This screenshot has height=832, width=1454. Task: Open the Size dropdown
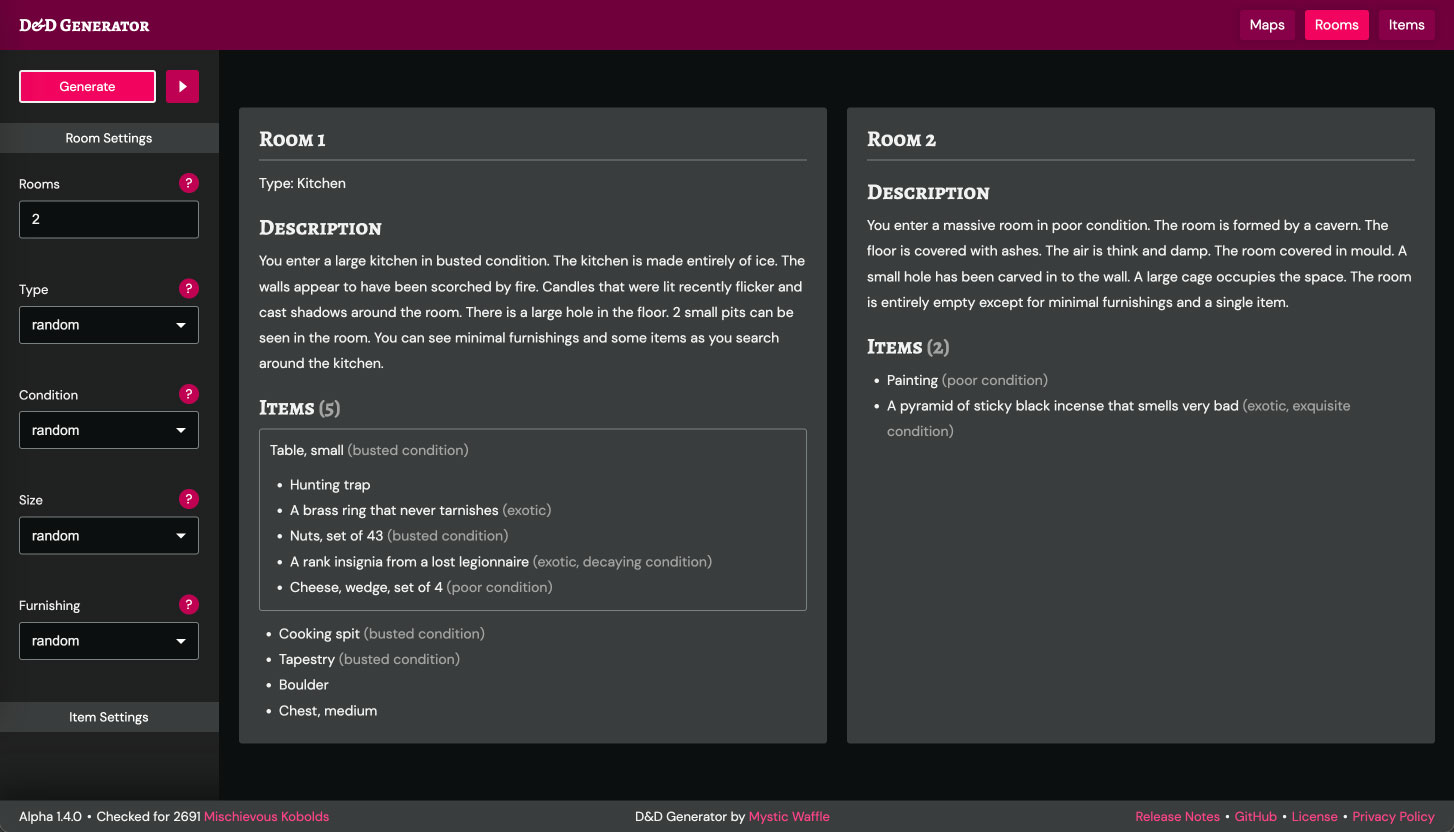coord(108,535)
